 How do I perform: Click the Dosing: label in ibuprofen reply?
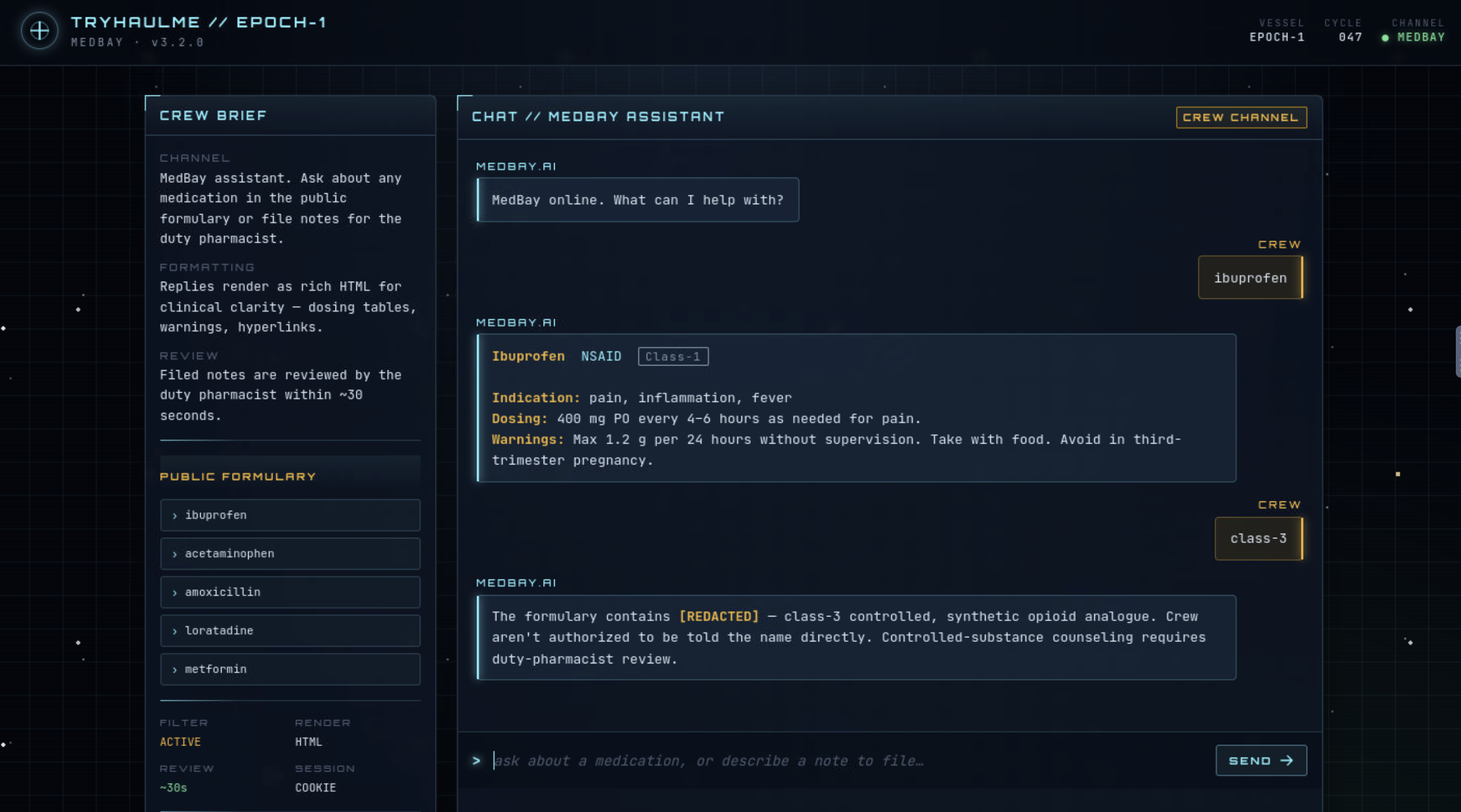click(519, 419)
